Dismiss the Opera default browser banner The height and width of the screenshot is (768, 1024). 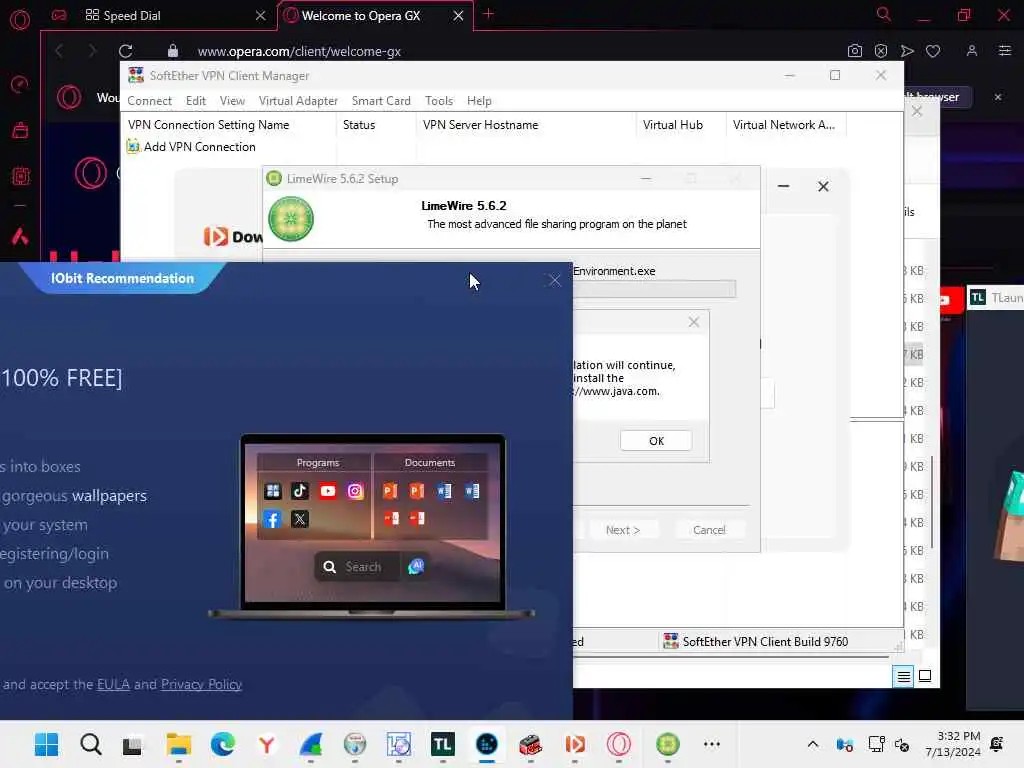[x=998, y=97]
